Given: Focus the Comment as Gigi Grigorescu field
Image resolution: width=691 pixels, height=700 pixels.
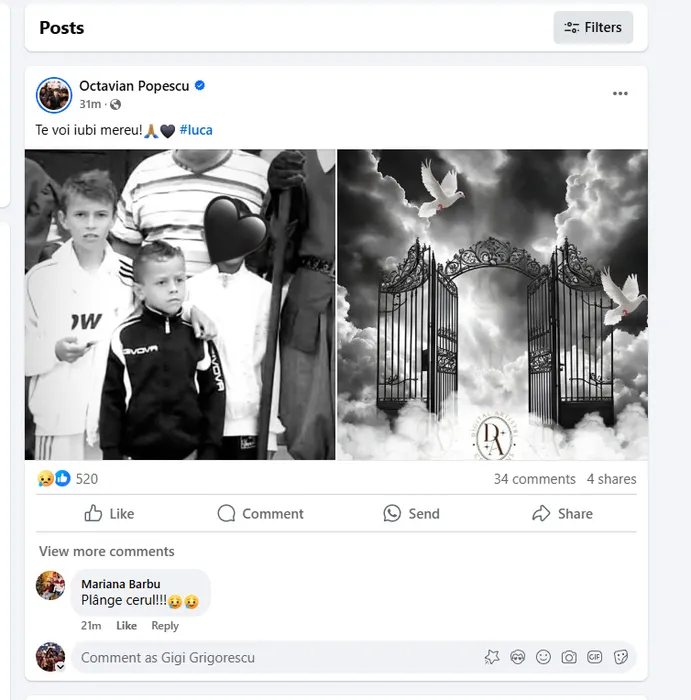Looking at the screenshot, I should pos(270,657).
